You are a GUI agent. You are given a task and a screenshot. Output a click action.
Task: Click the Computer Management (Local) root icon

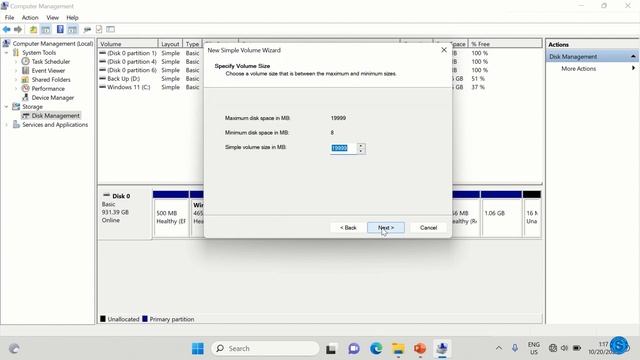coord(6,43)
